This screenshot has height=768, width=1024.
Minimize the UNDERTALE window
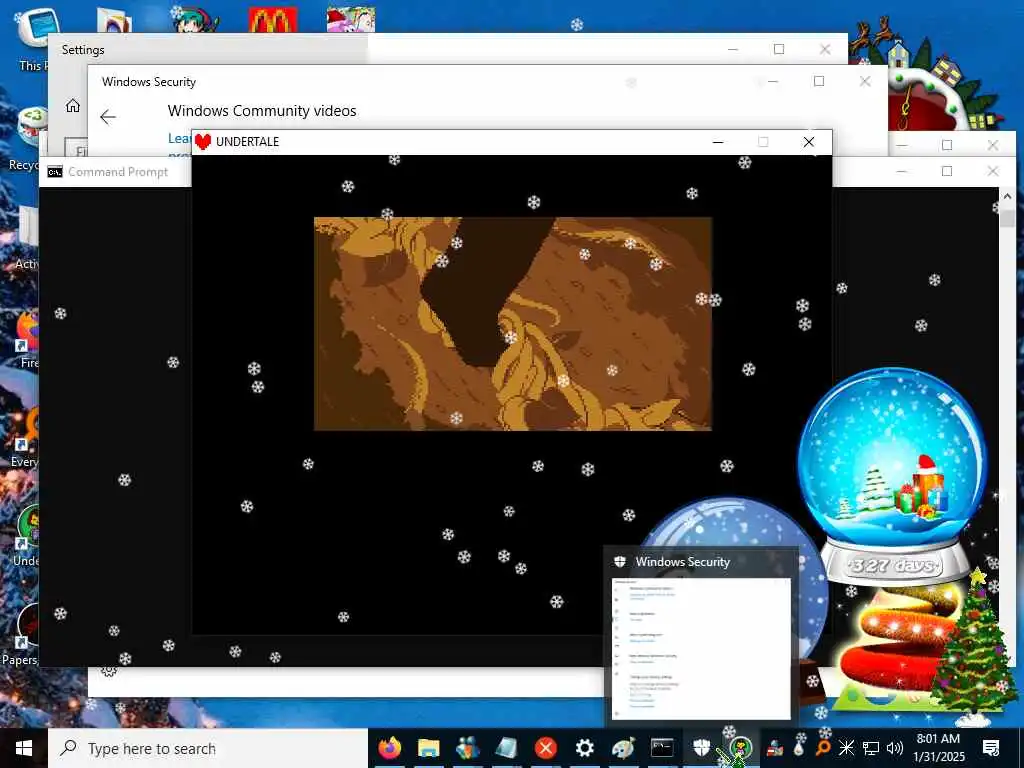pyautogui.click(x=718, y=142)
